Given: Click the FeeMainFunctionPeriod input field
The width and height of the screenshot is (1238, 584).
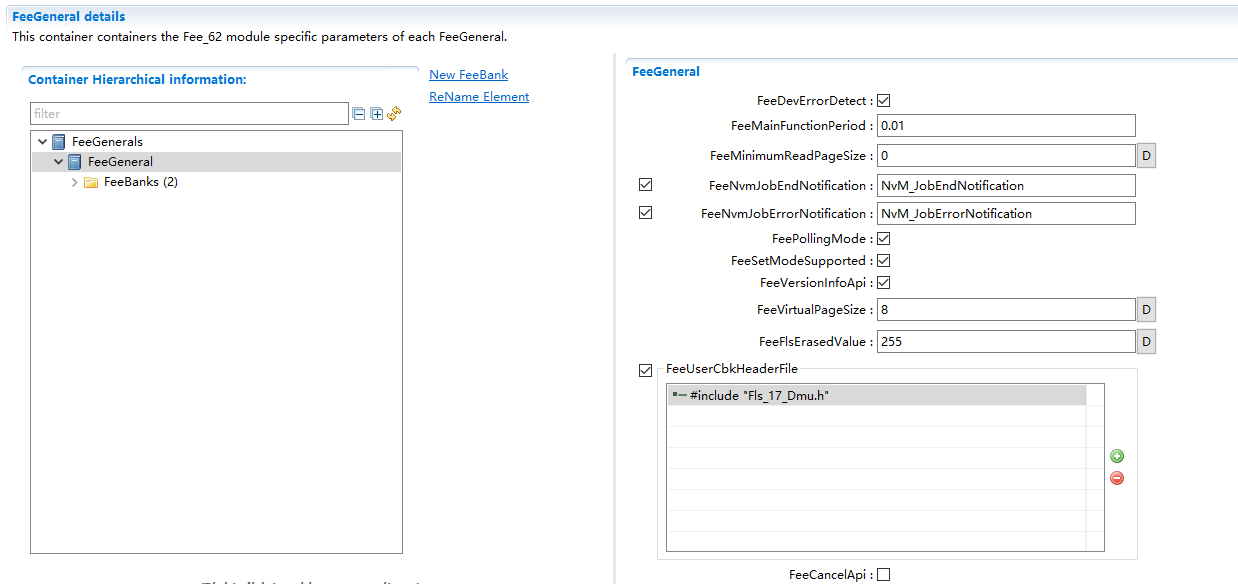Looking at the screenshot, I should [x=1005, y=126].
